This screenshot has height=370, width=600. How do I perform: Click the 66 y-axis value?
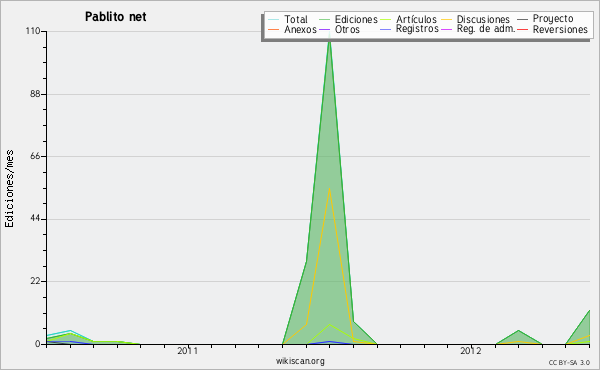click(35, 156)
